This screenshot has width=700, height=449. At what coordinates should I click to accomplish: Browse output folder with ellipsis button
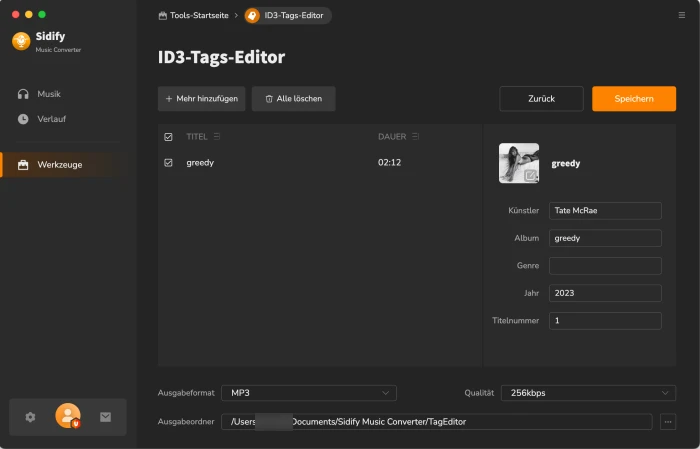point(668,422)
